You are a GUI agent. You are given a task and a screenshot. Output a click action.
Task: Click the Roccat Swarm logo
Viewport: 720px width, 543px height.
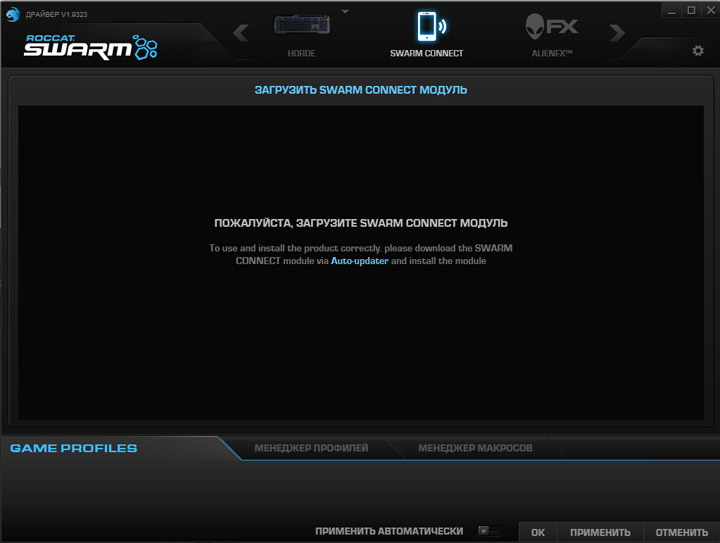coord(90,47)
